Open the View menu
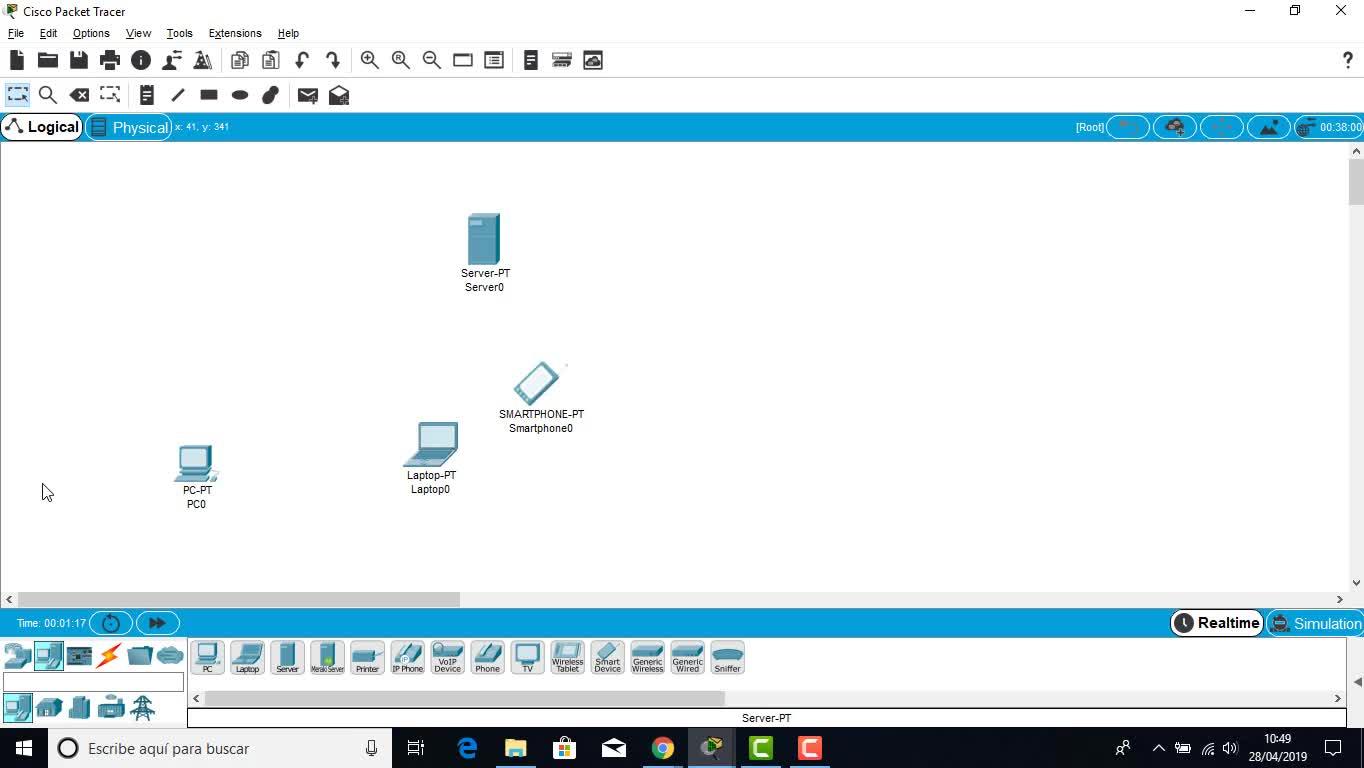 coord(138,33)
